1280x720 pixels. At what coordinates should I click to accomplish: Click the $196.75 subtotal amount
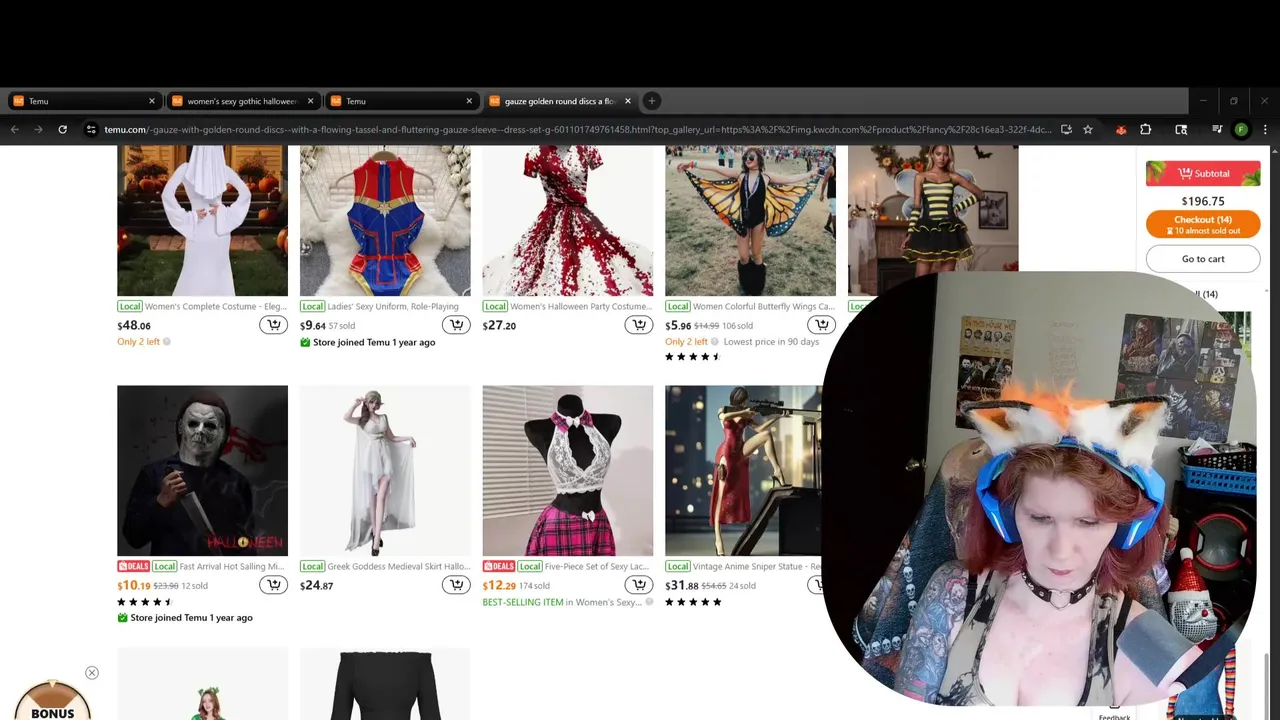(x=1203, y=201)
